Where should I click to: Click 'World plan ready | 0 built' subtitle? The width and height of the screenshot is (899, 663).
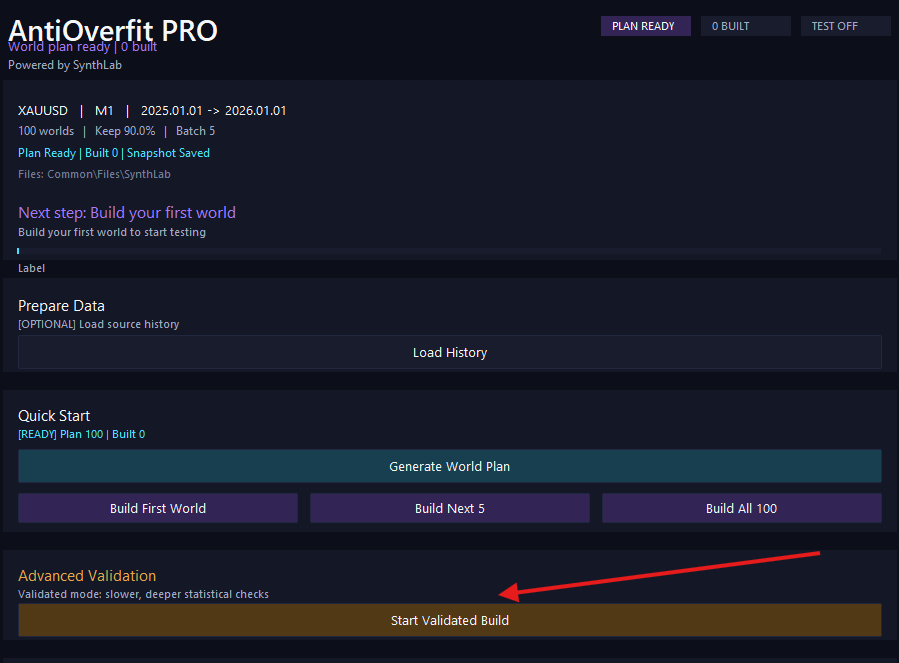[x=82, y=47]
